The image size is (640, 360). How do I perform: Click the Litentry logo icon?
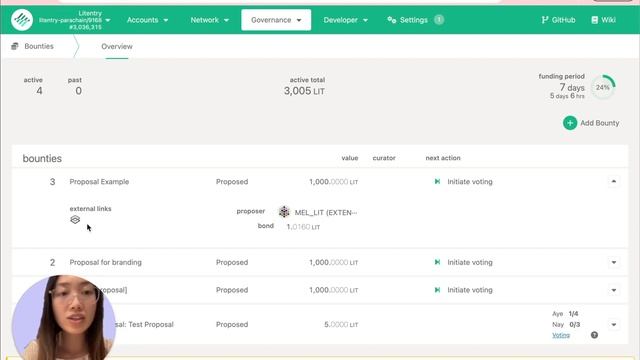(22, 20)
